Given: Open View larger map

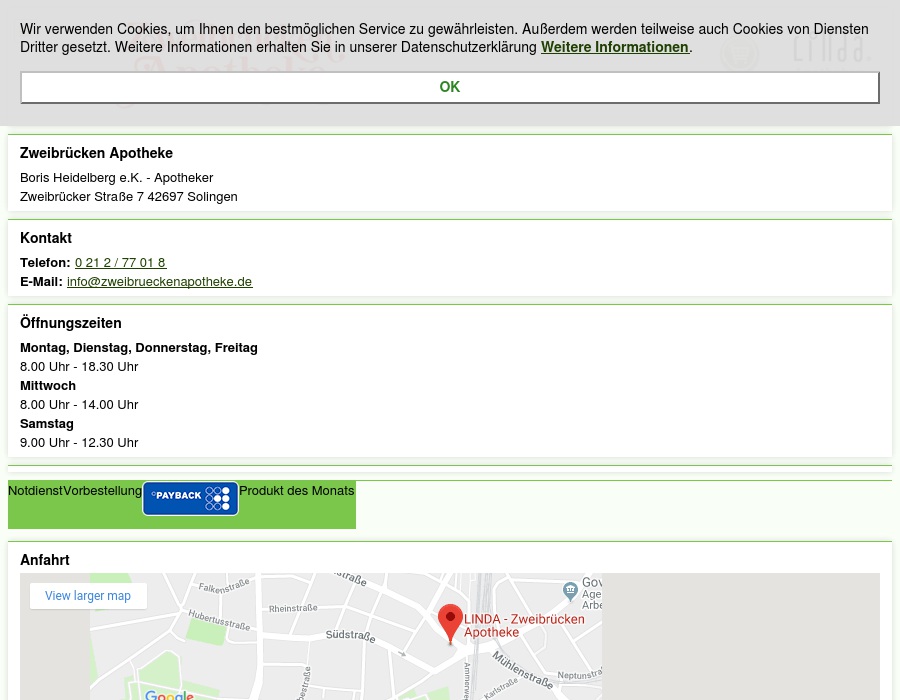Looking at the screenshot, I should [88, 595].
